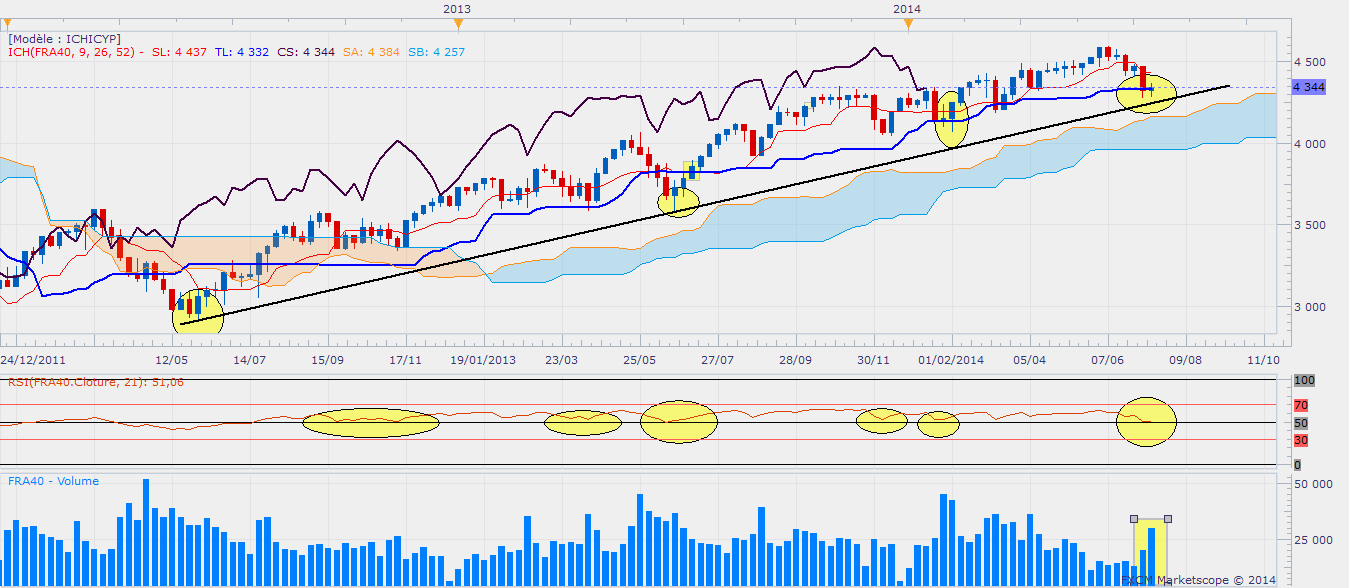This screenshot has height=588, width=1349.
Task: Click the 19/01/2013 date label
Action: 483,358
